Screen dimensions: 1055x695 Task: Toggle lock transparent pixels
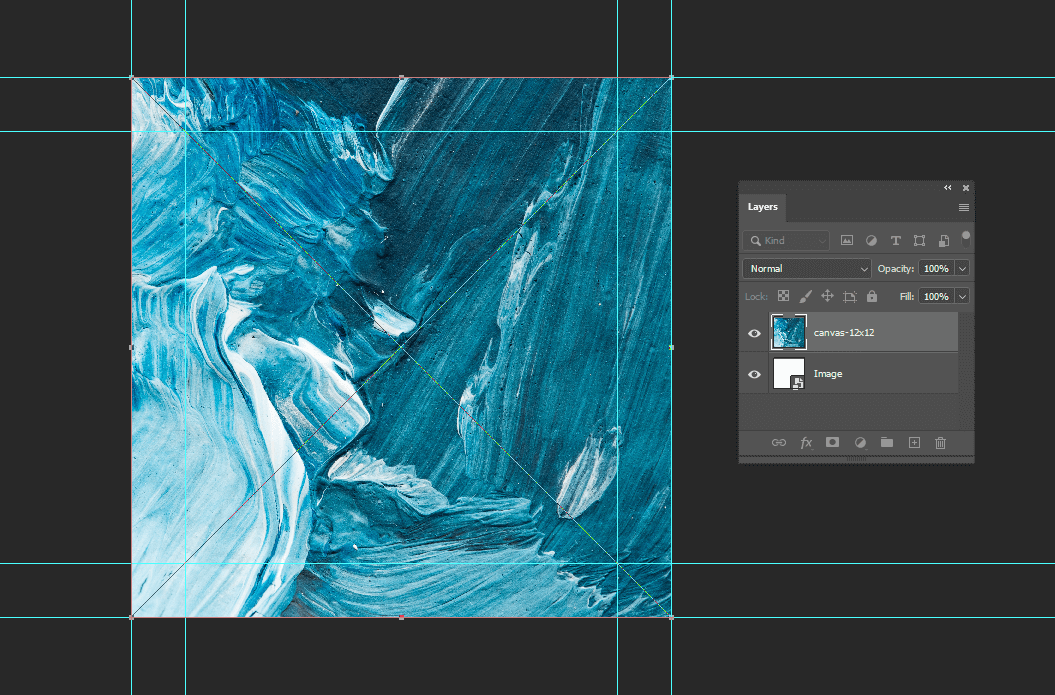[x=783, y=296]
